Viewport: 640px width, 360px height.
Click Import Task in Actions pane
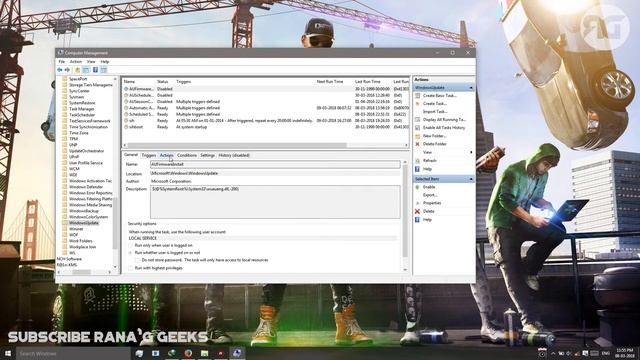[435, 111]
